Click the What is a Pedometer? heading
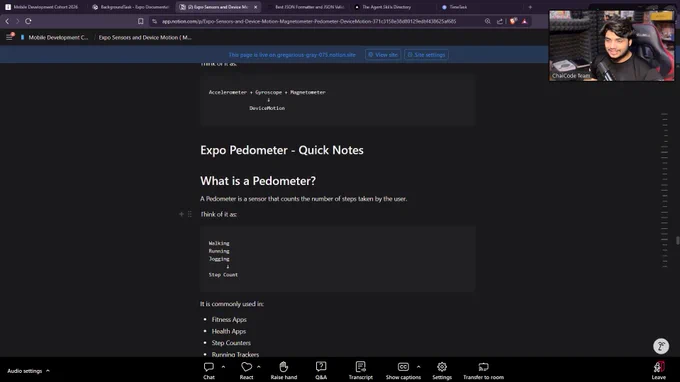 [x=258, y=181]
